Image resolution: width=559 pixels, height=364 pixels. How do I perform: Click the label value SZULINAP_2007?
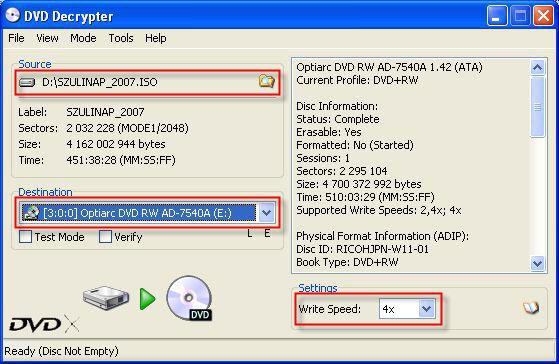105,112
